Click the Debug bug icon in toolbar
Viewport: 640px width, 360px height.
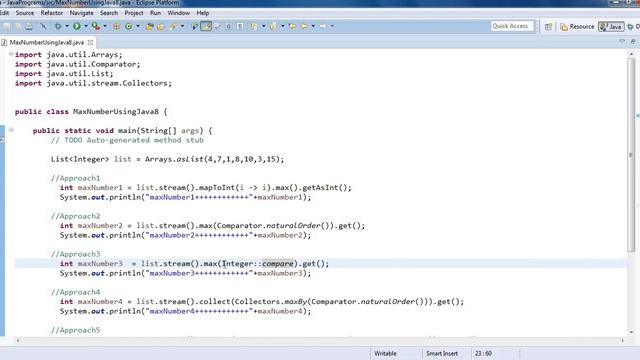[58, 26]
